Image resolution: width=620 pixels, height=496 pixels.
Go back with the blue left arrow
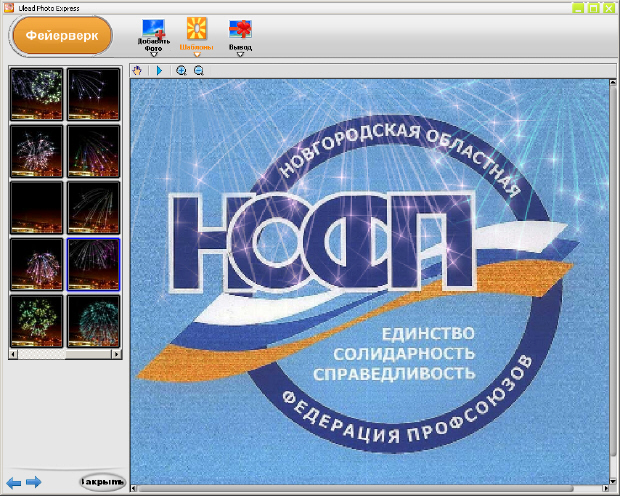pyautogui.click(x=14, y=483)
